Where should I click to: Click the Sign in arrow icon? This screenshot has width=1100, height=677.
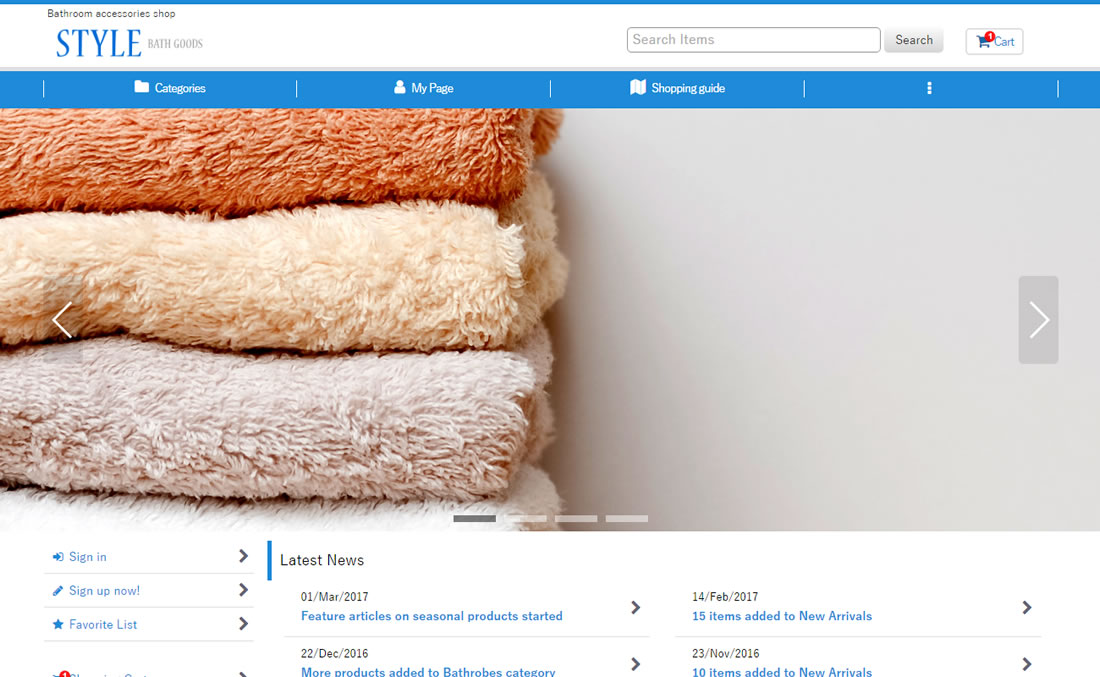click(58, 557)
